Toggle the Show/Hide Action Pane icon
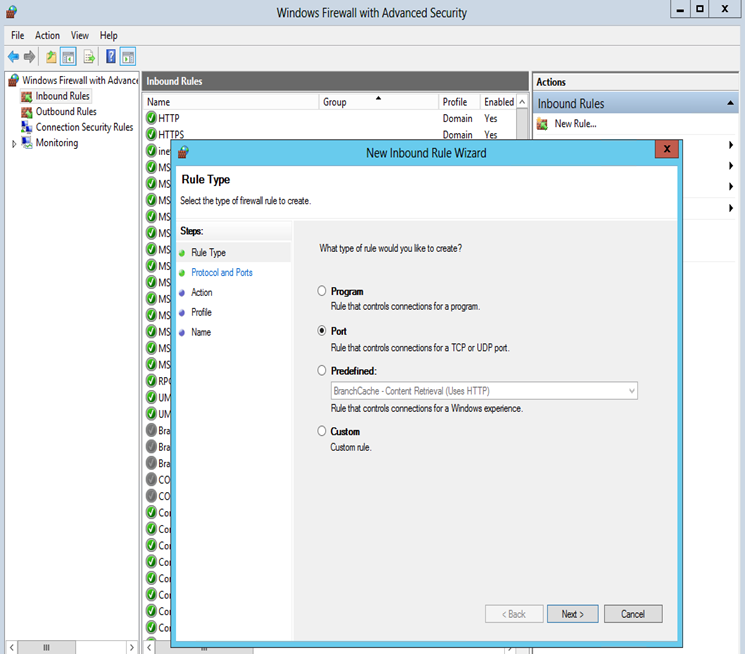745x654 pixels. coord(128,57)
